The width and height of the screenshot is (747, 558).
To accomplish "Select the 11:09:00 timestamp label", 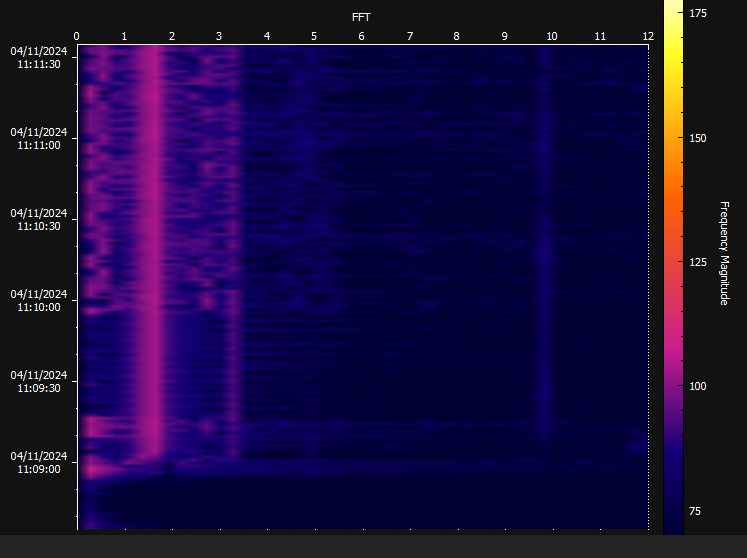I will 39,463.
